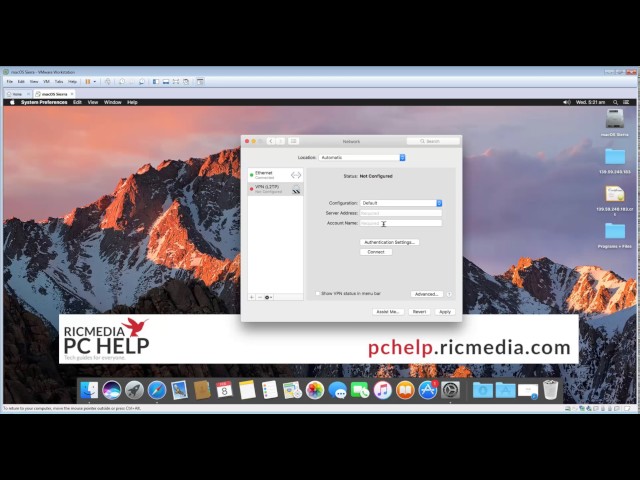Open macOS Window menu
This screenshot has width=640, height=480.
point(113,102)
